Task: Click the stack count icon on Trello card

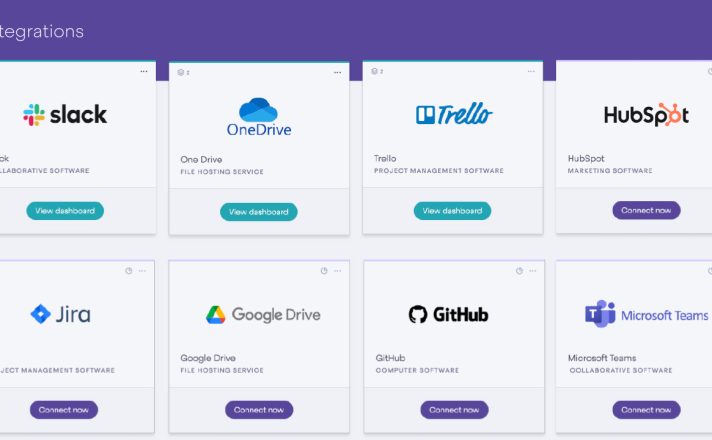Action: (377, 71)
